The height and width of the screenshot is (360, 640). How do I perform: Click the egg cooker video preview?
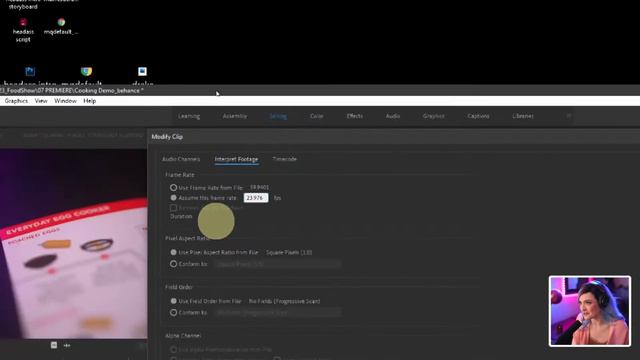point(73,244)
